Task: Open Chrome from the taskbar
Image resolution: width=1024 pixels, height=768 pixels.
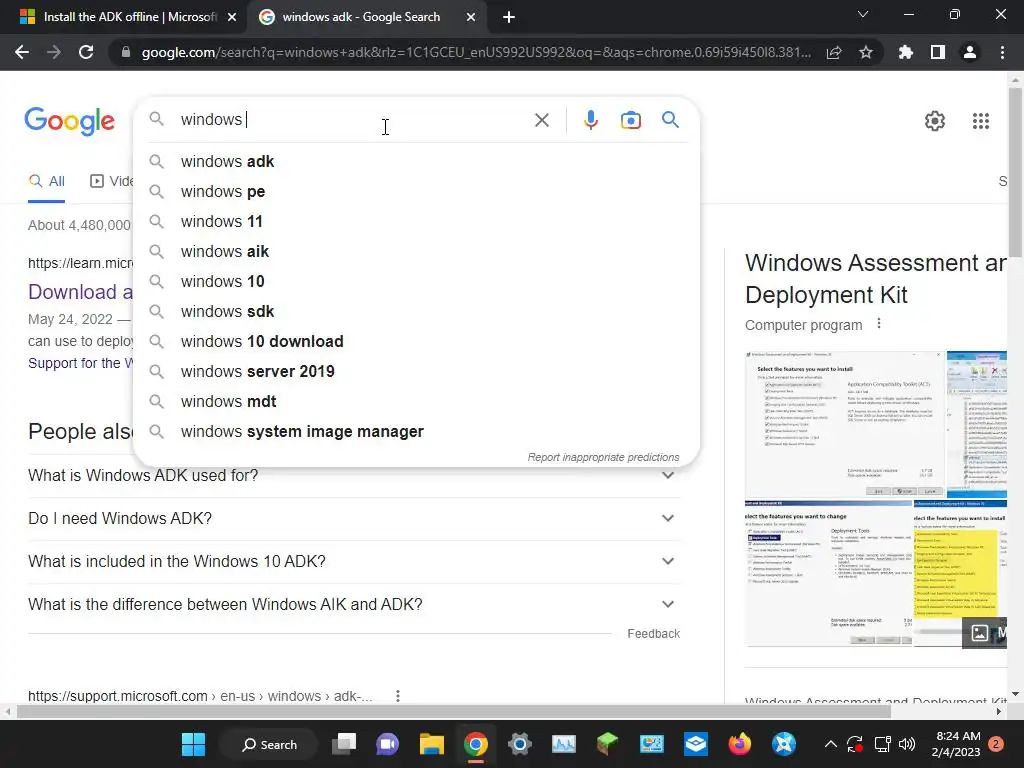Action: coord(475,744)
